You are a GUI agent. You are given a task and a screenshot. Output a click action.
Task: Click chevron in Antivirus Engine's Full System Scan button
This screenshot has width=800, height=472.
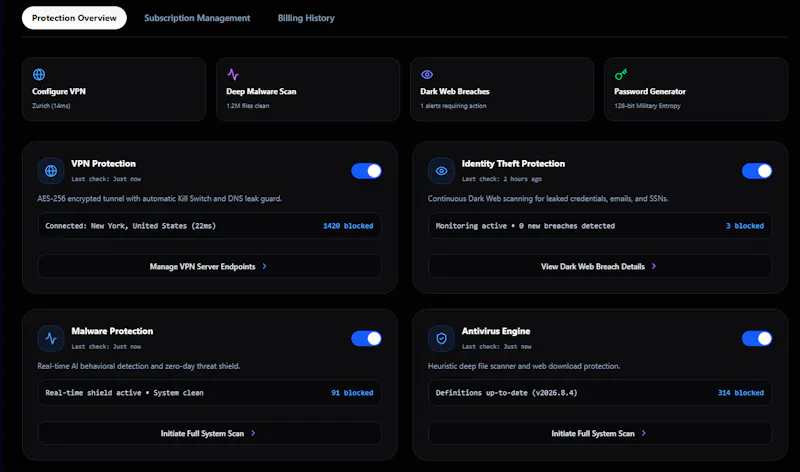[x=643, y=433]
